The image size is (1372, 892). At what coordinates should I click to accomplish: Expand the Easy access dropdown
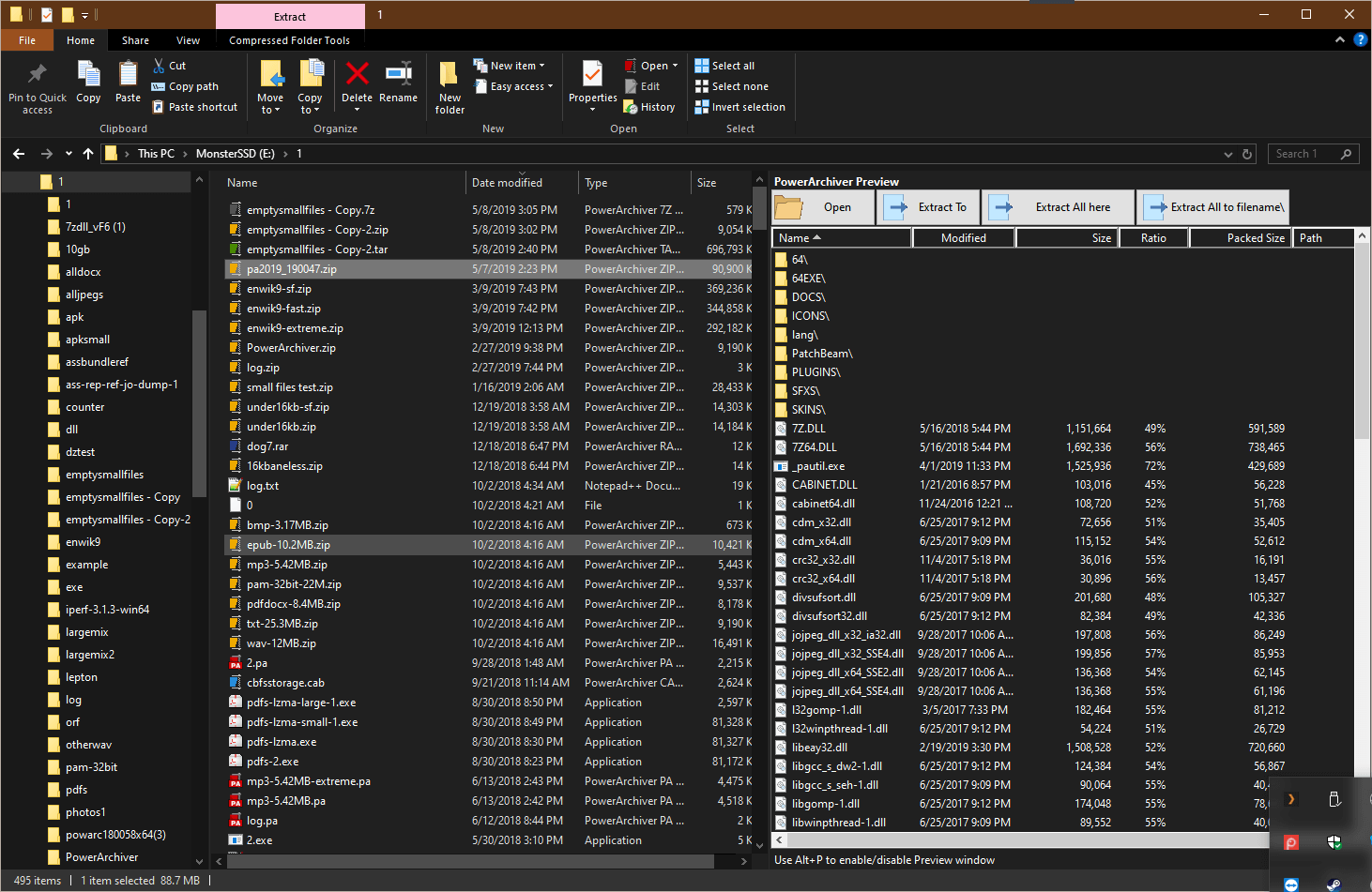tap(512, 86)
